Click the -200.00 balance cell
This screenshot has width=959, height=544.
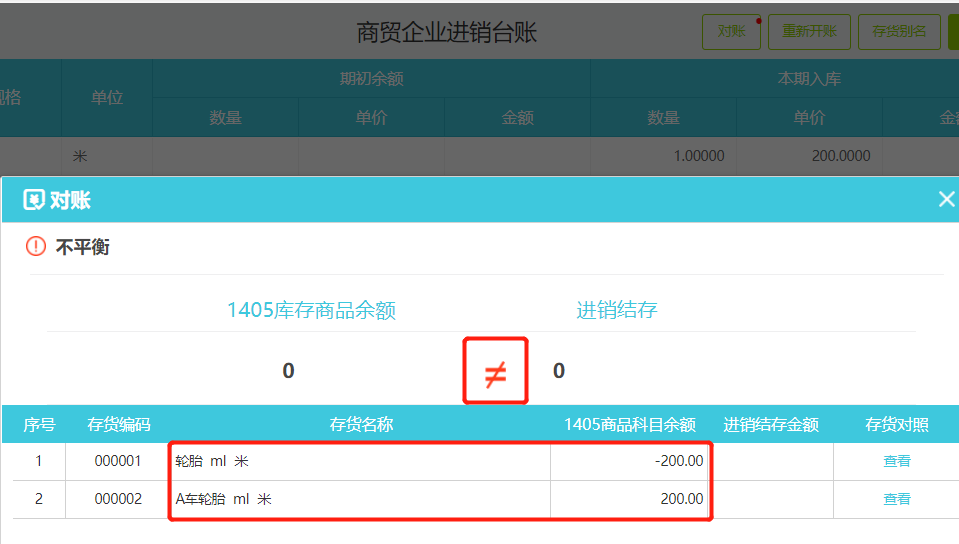tap(631, 461)
